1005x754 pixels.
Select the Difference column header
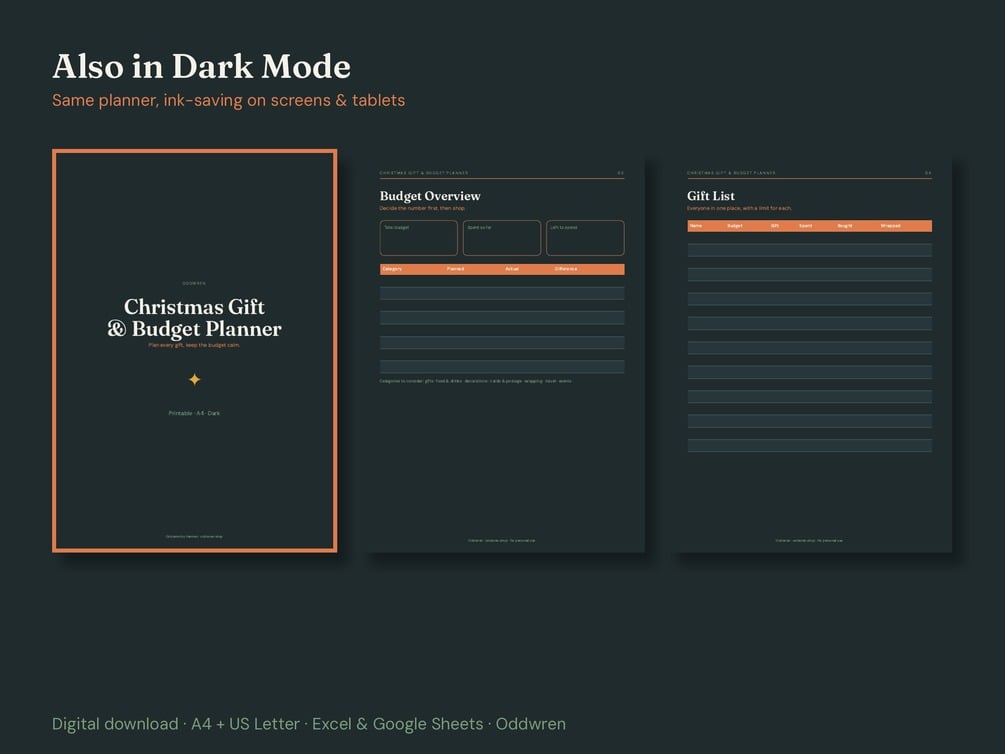pyautogui.click(x=566, y=269)
